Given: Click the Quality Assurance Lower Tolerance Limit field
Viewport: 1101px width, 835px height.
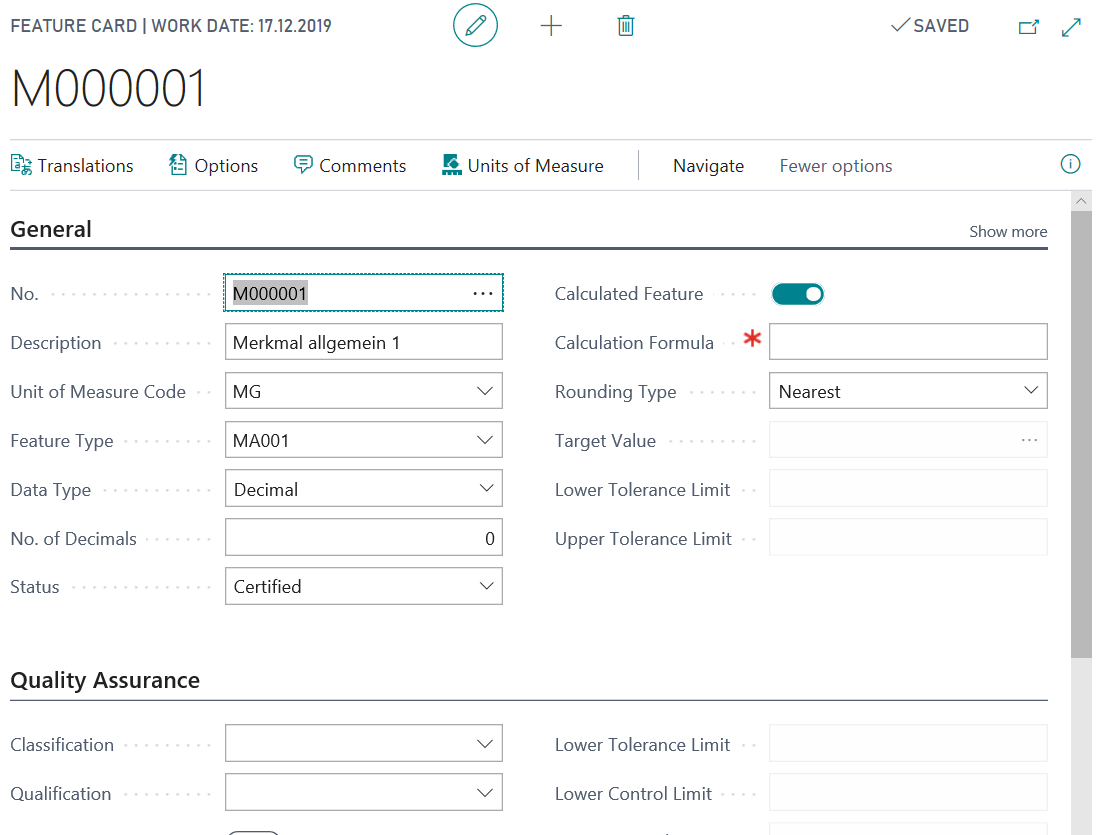Looking at the screenshot, I should [x=908, y=744].
